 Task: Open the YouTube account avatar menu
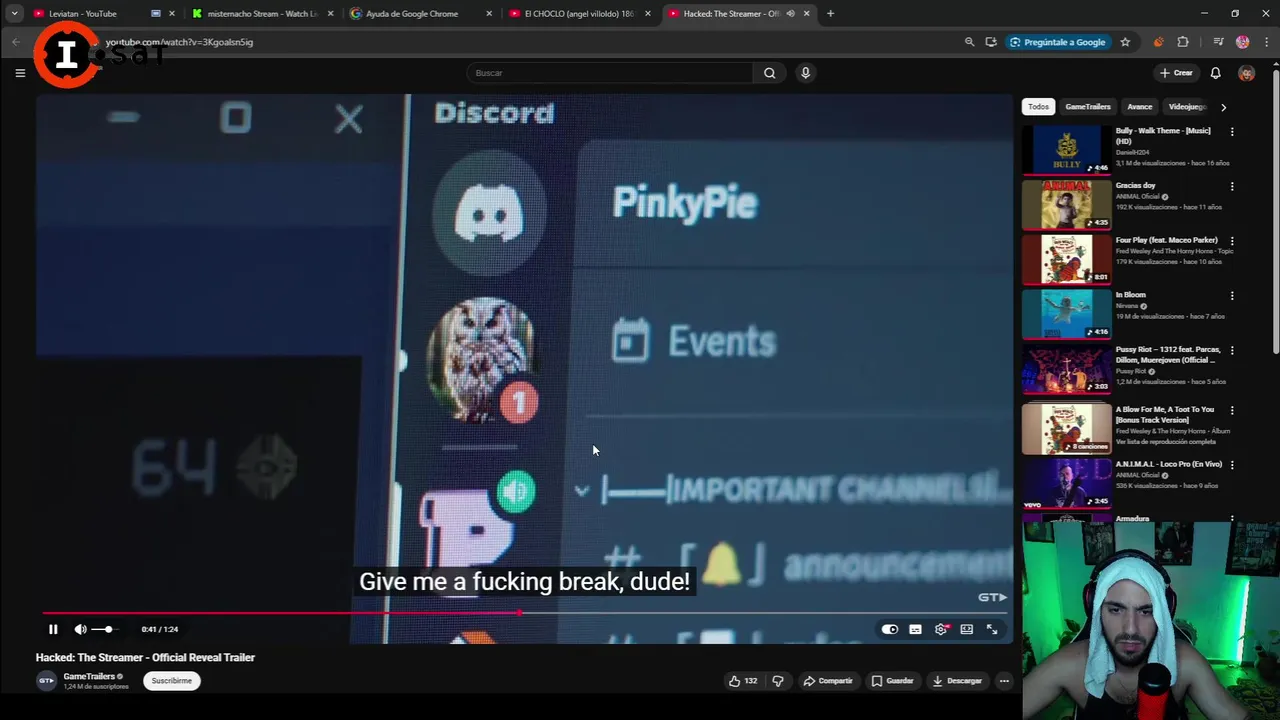tap(1246, 72)
